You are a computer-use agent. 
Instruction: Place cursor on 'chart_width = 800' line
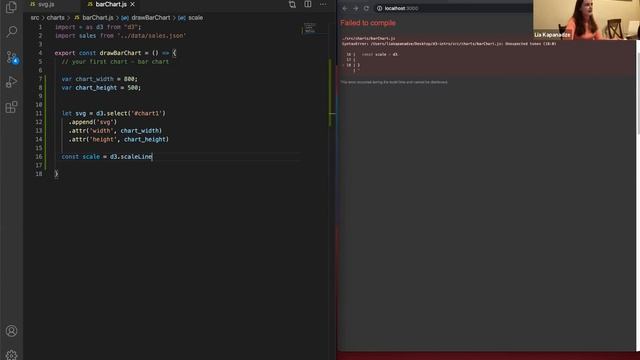(x=100, y=79)
